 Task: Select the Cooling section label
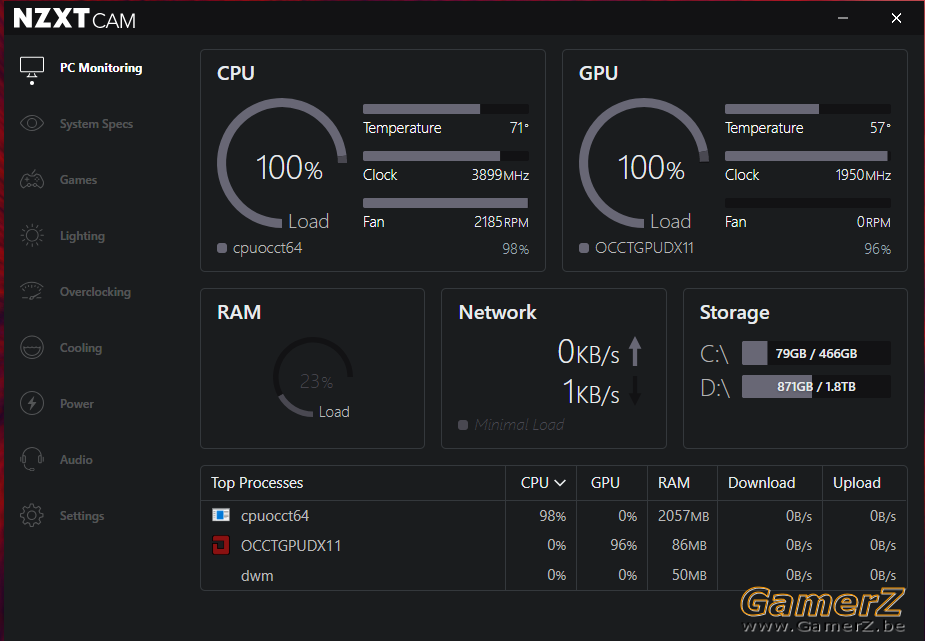pyautogui.click(x=81, y=348)
